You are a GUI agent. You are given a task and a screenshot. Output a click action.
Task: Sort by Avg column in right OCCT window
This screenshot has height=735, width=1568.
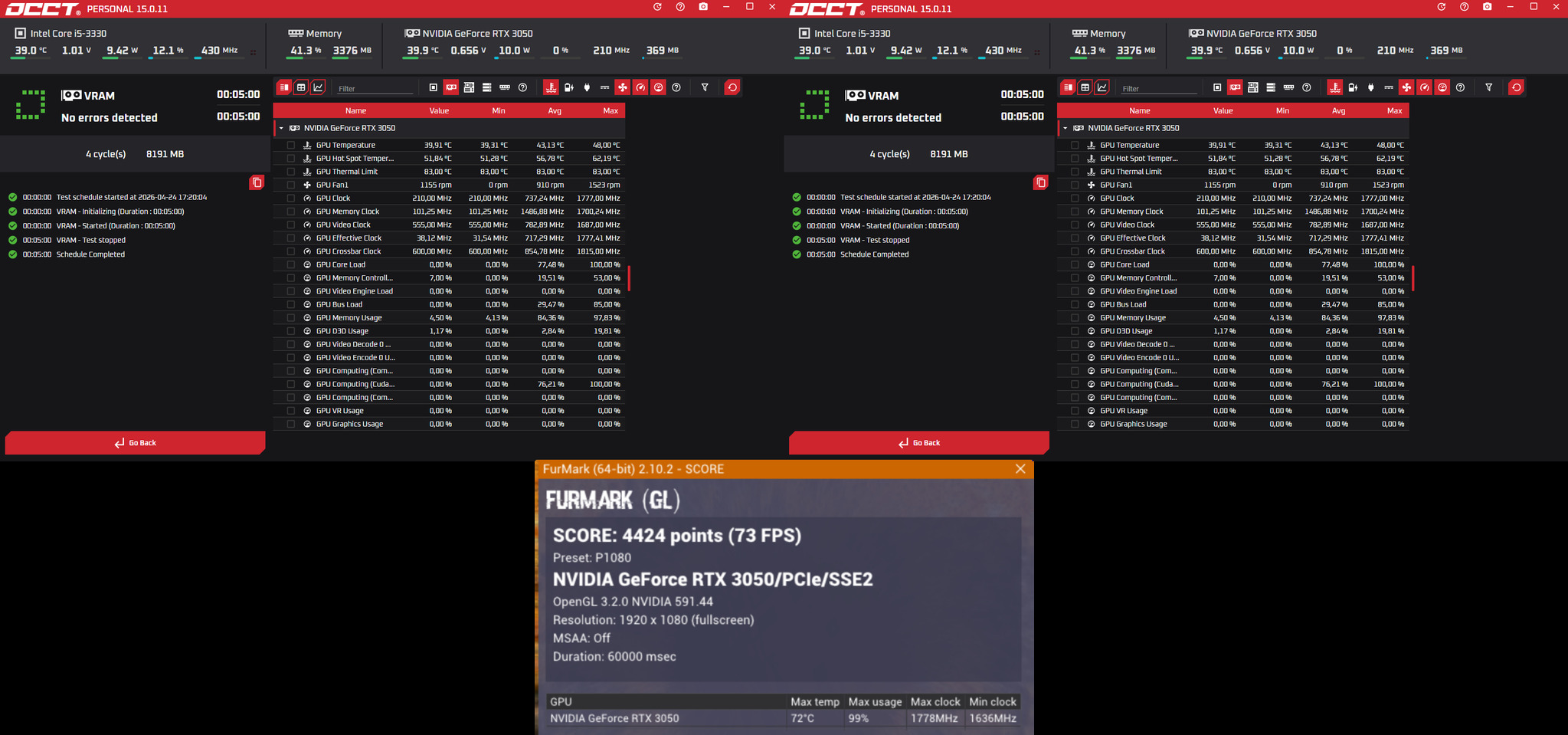[1338, 111]
